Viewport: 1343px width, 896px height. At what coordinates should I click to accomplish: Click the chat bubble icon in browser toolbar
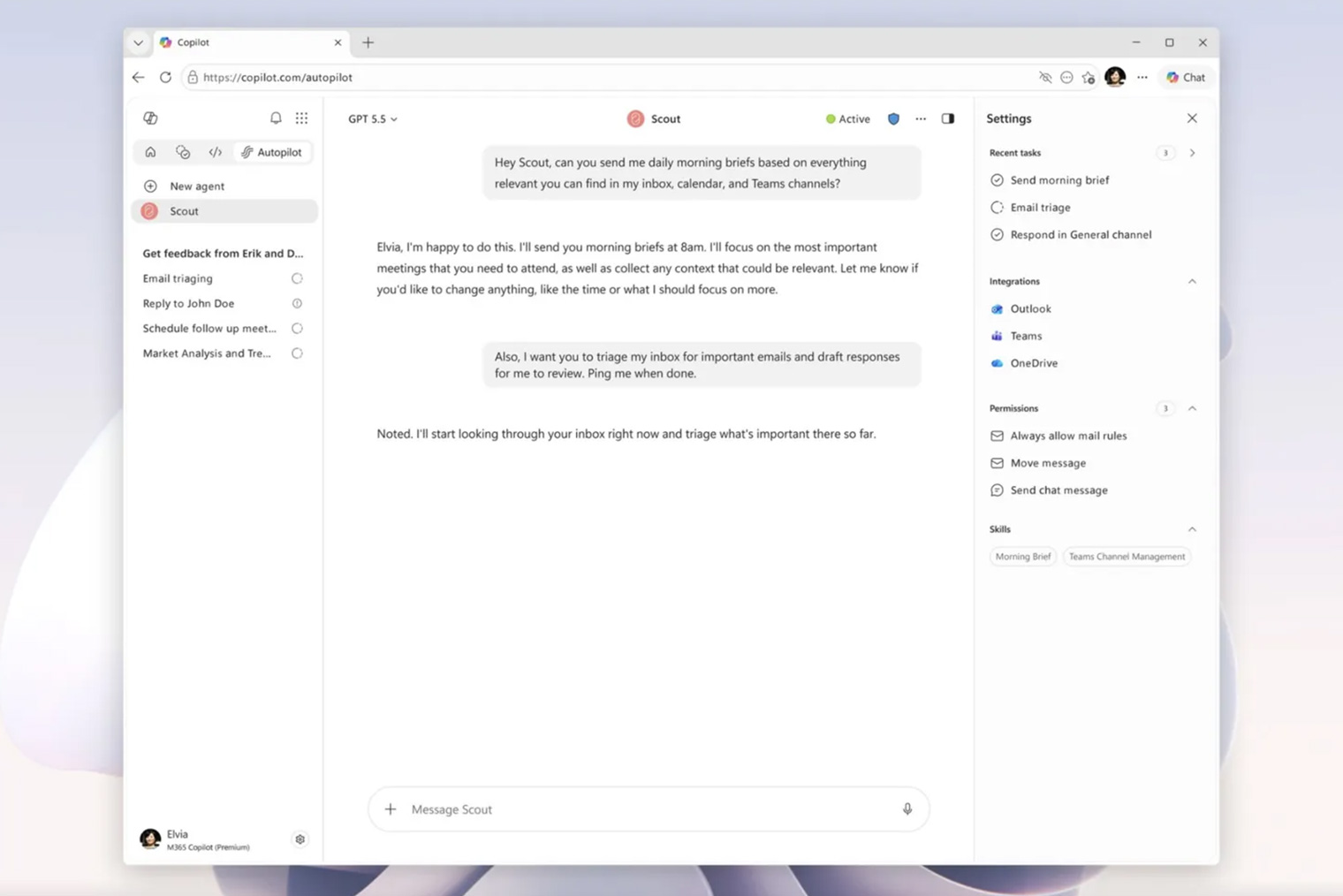[1066, 78]
